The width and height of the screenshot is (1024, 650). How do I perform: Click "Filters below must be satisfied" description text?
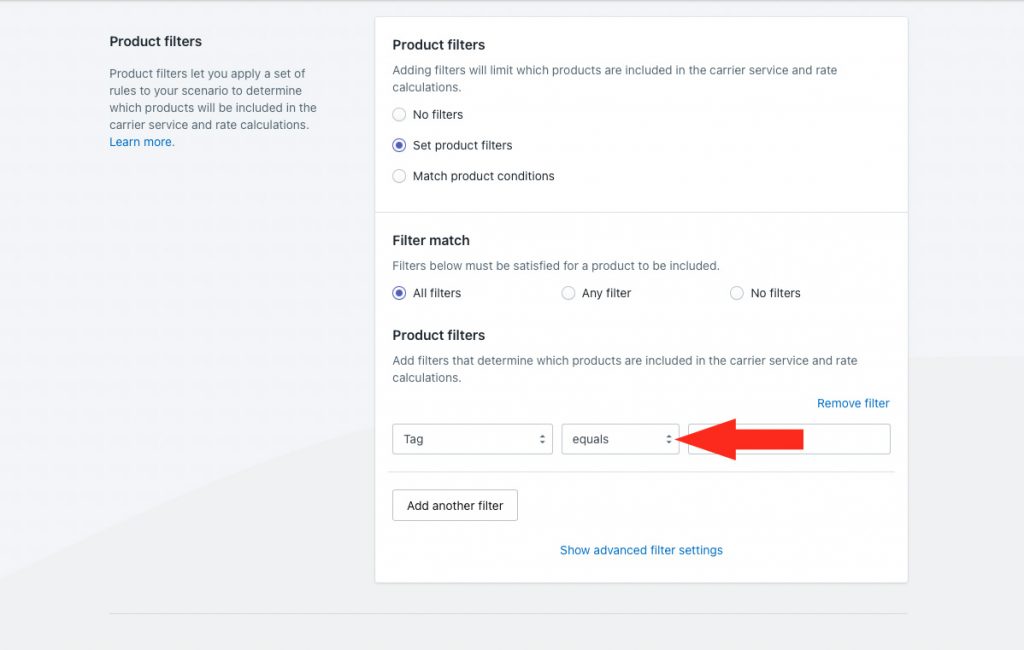(556, 266)
